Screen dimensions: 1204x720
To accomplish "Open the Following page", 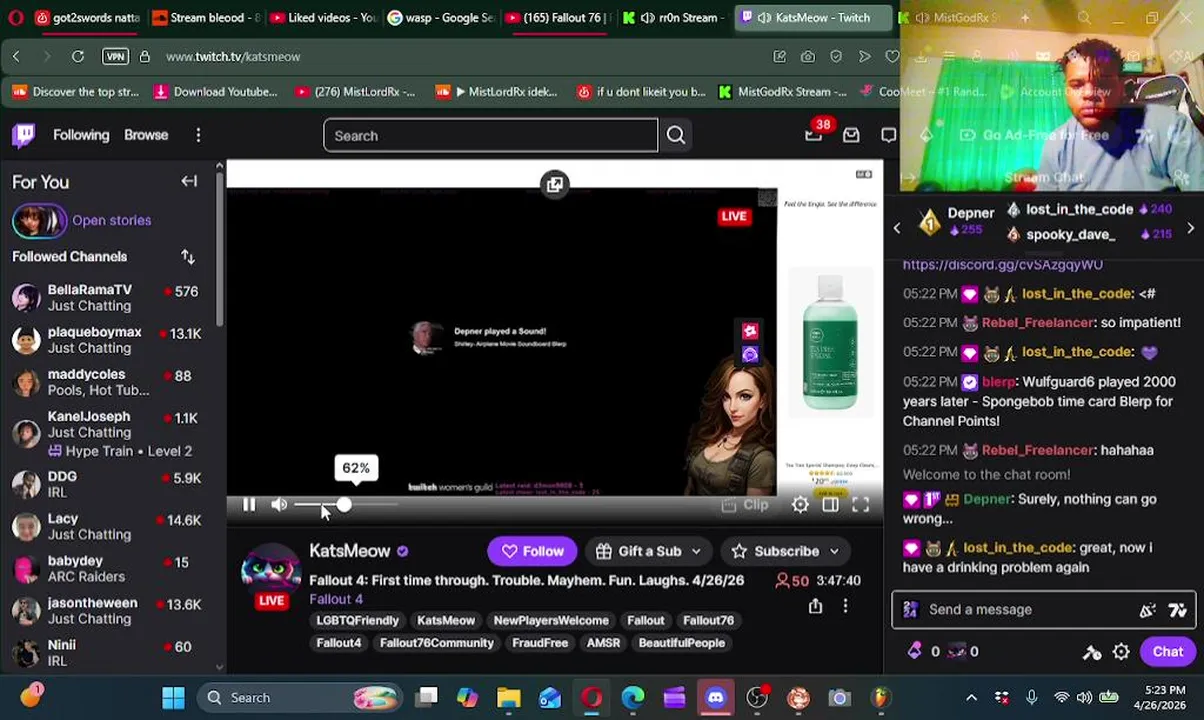I will point(81,135).
